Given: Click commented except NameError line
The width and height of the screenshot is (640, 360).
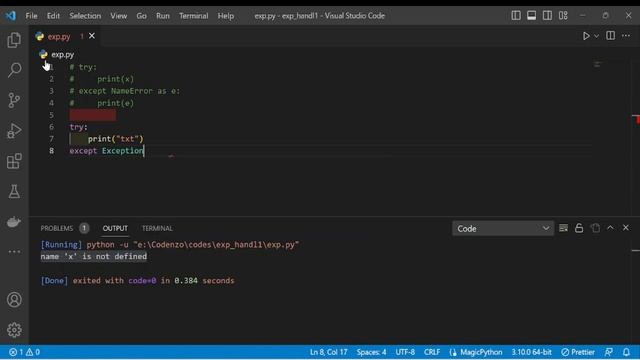Looking at the screenshot, I should pyautogui.click(x=124, y=91).
